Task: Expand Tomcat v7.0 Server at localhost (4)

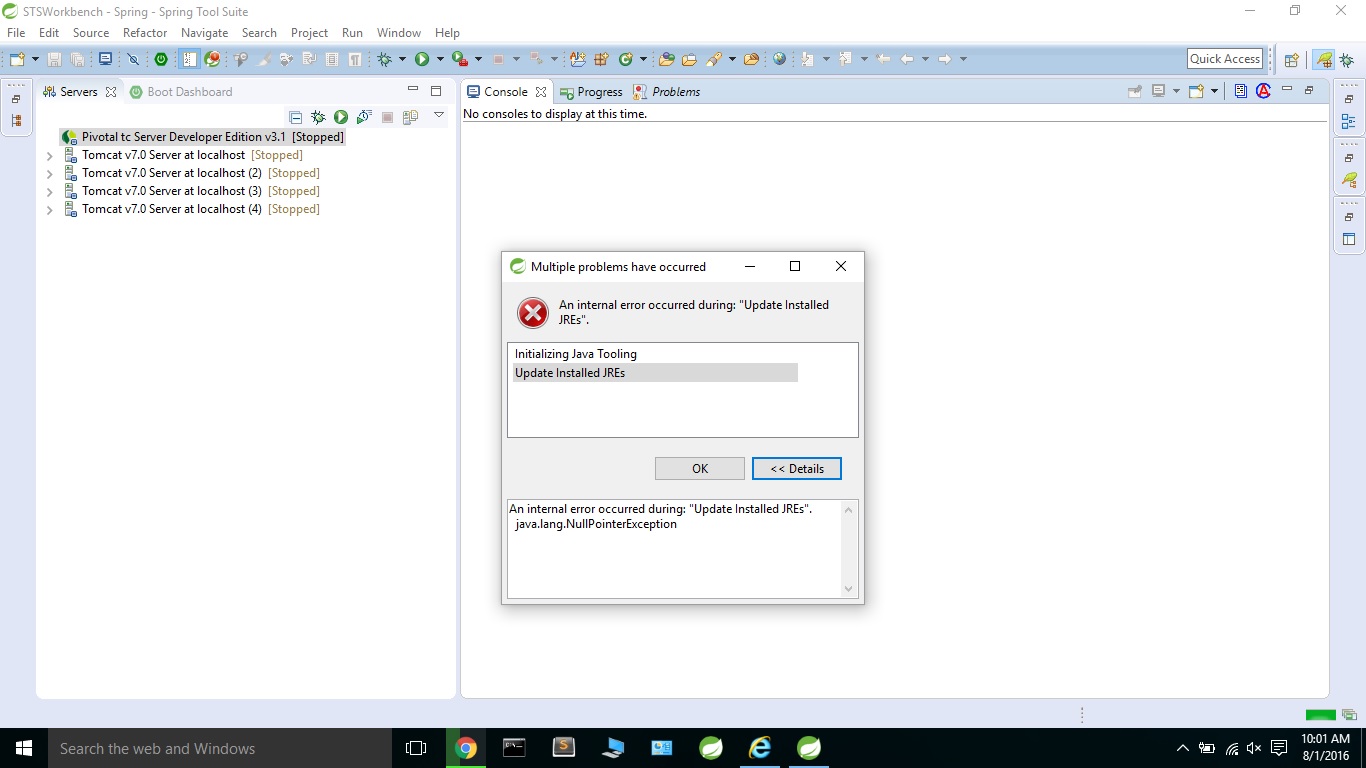Action: [50, 210]
